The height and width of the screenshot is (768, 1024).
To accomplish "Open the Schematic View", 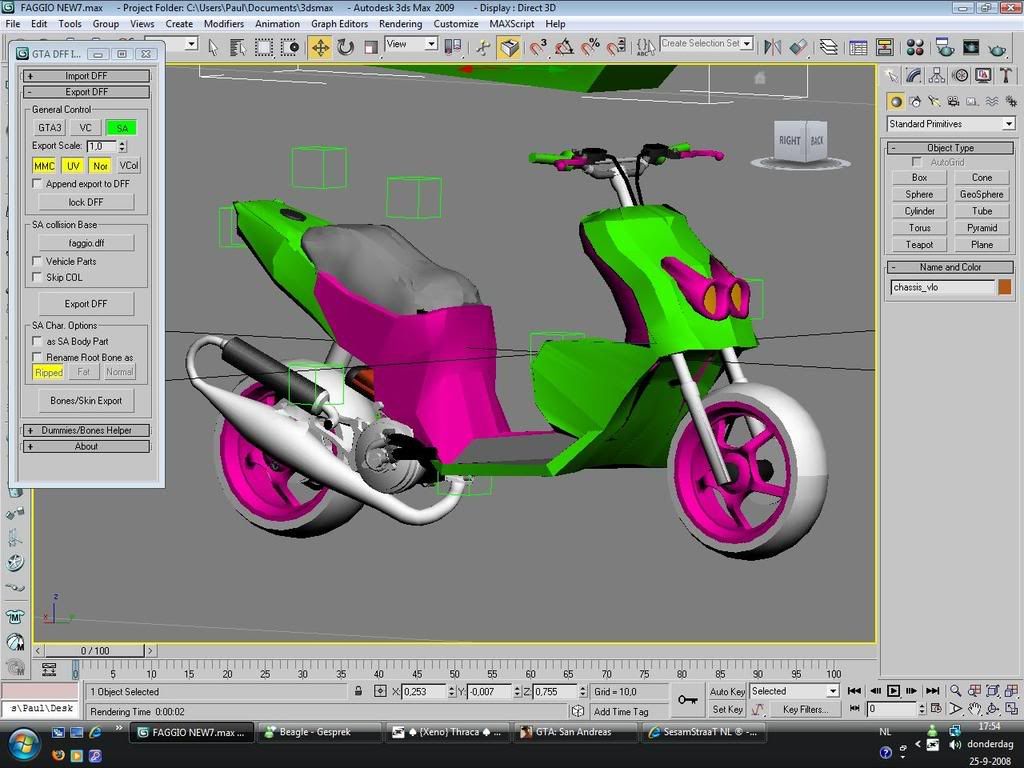I will (x=885, y=47).
